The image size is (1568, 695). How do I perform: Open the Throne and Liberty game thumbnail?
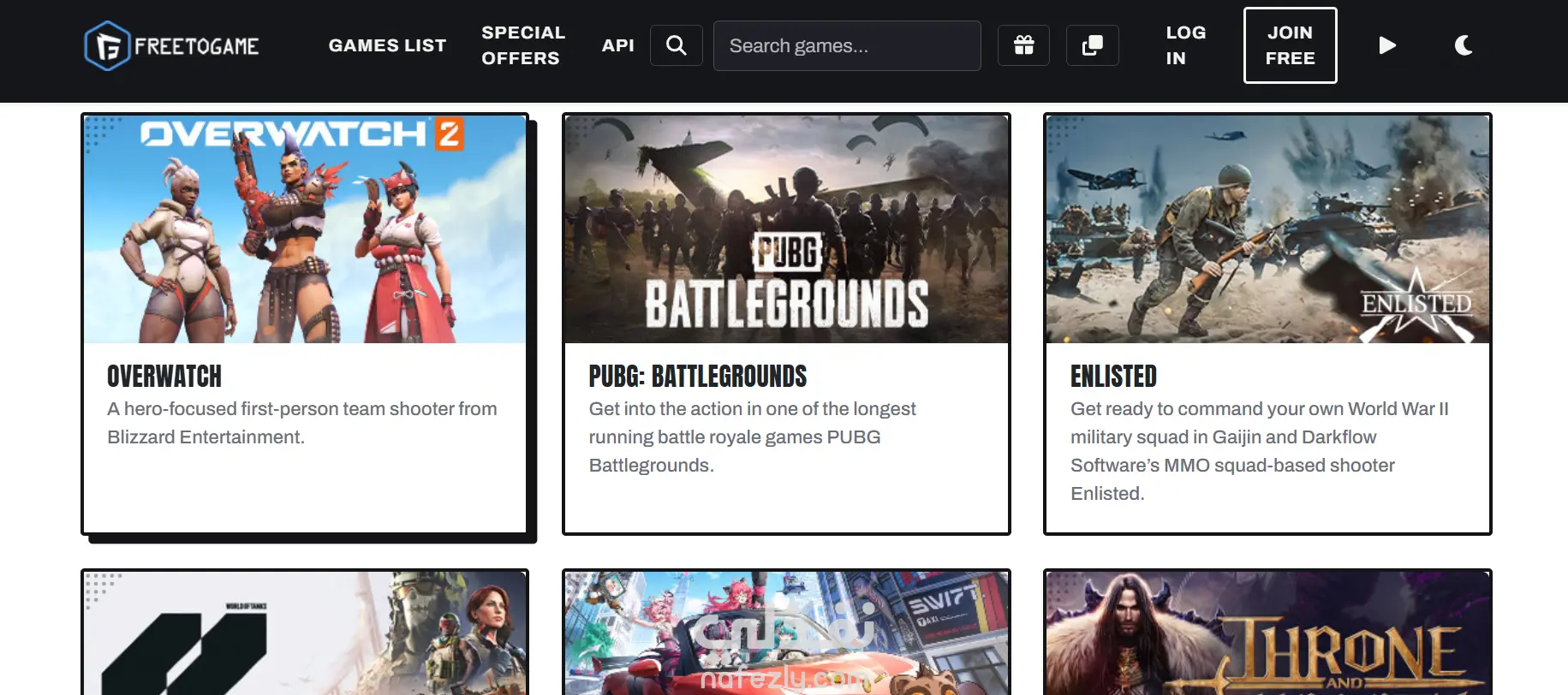tap(1267, 633)
